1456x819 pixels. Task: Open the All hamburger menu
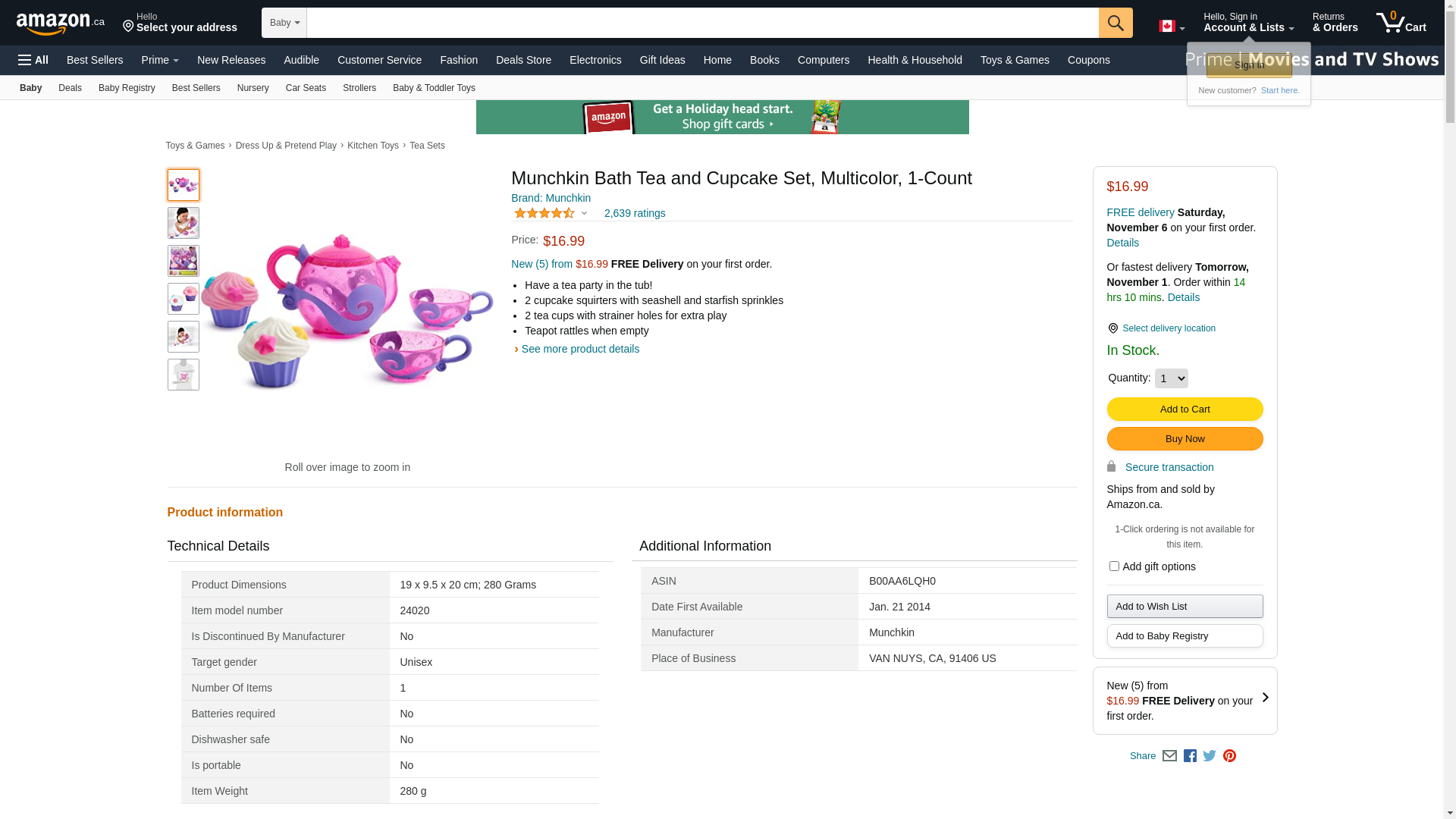33,60
